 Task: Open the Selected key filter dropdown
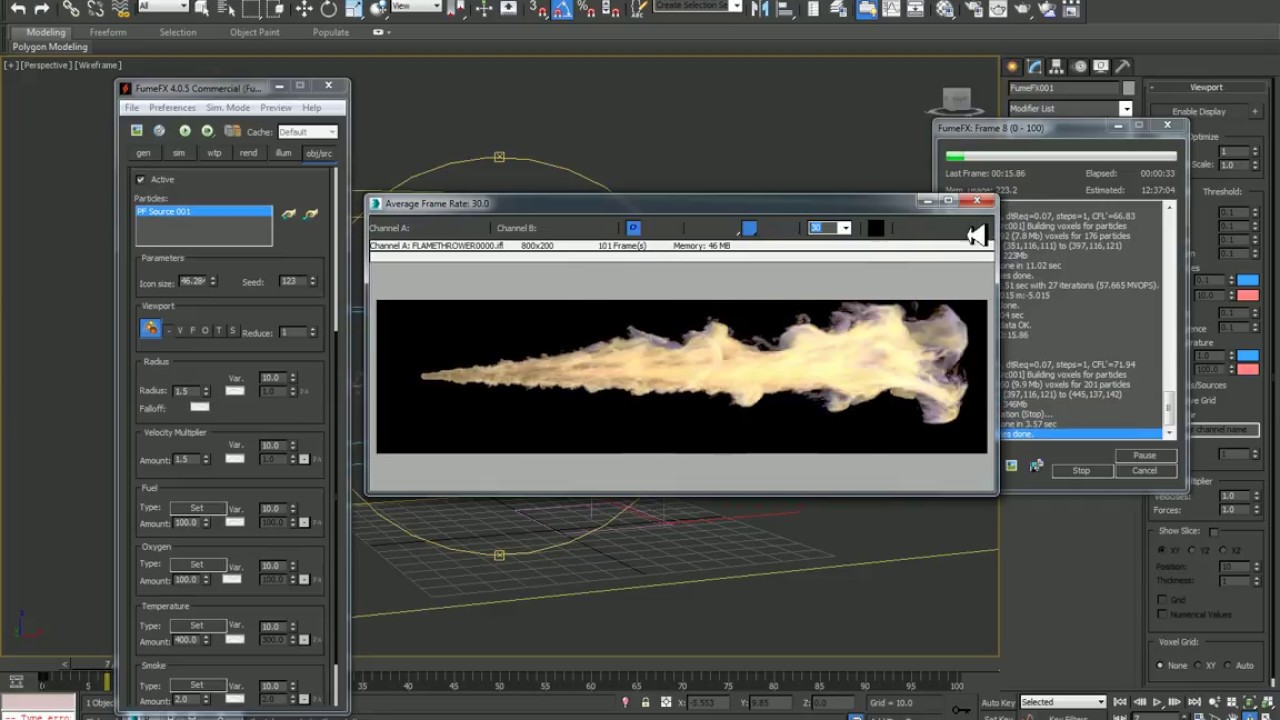(x=1062, y=702)
